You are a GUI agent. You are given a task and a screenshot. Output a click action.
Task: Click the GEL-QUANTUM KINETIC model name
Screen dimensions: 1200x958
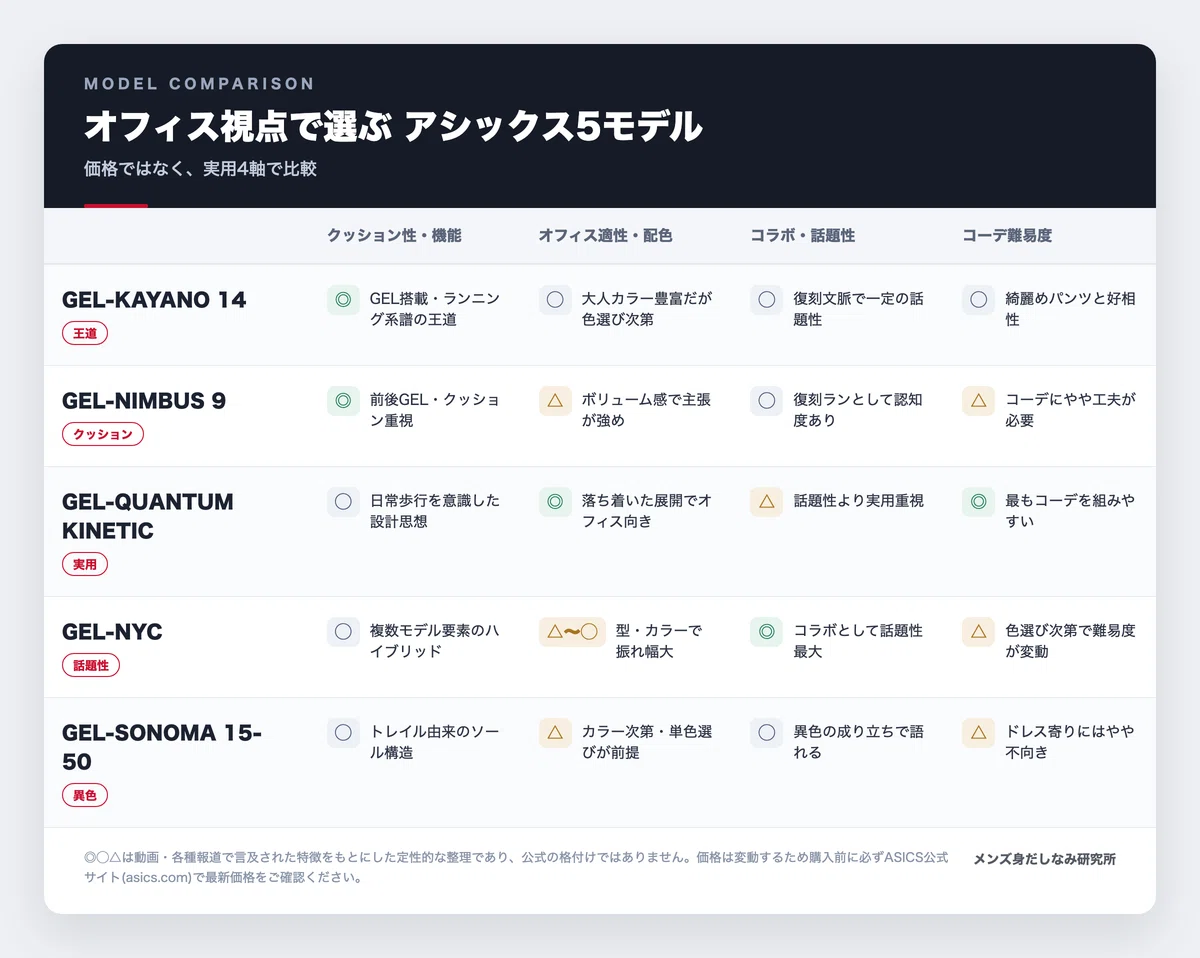(x=148, y=516)
